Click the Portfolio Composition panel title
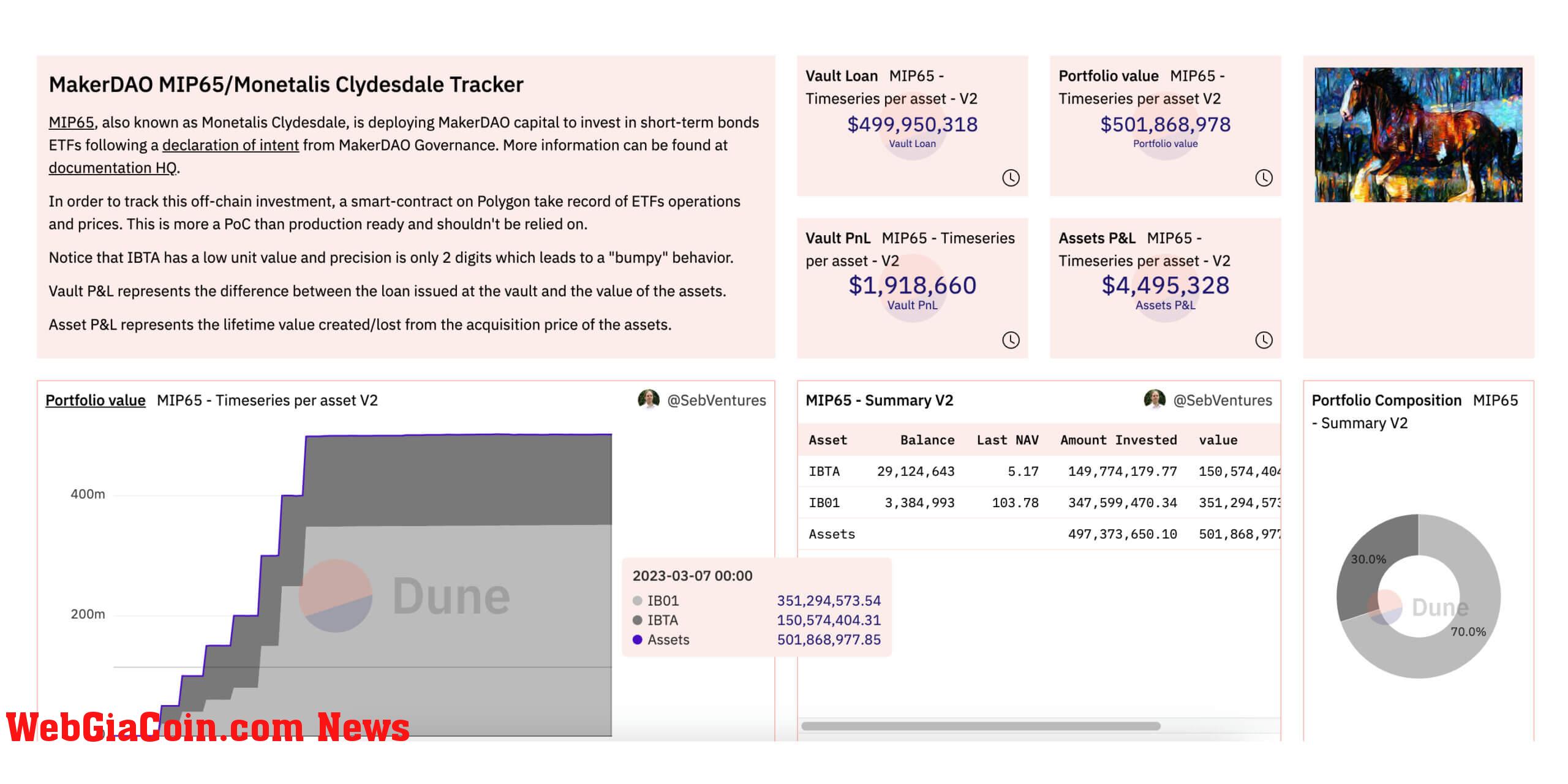 pyautogui.click(x=1386, y=401)
